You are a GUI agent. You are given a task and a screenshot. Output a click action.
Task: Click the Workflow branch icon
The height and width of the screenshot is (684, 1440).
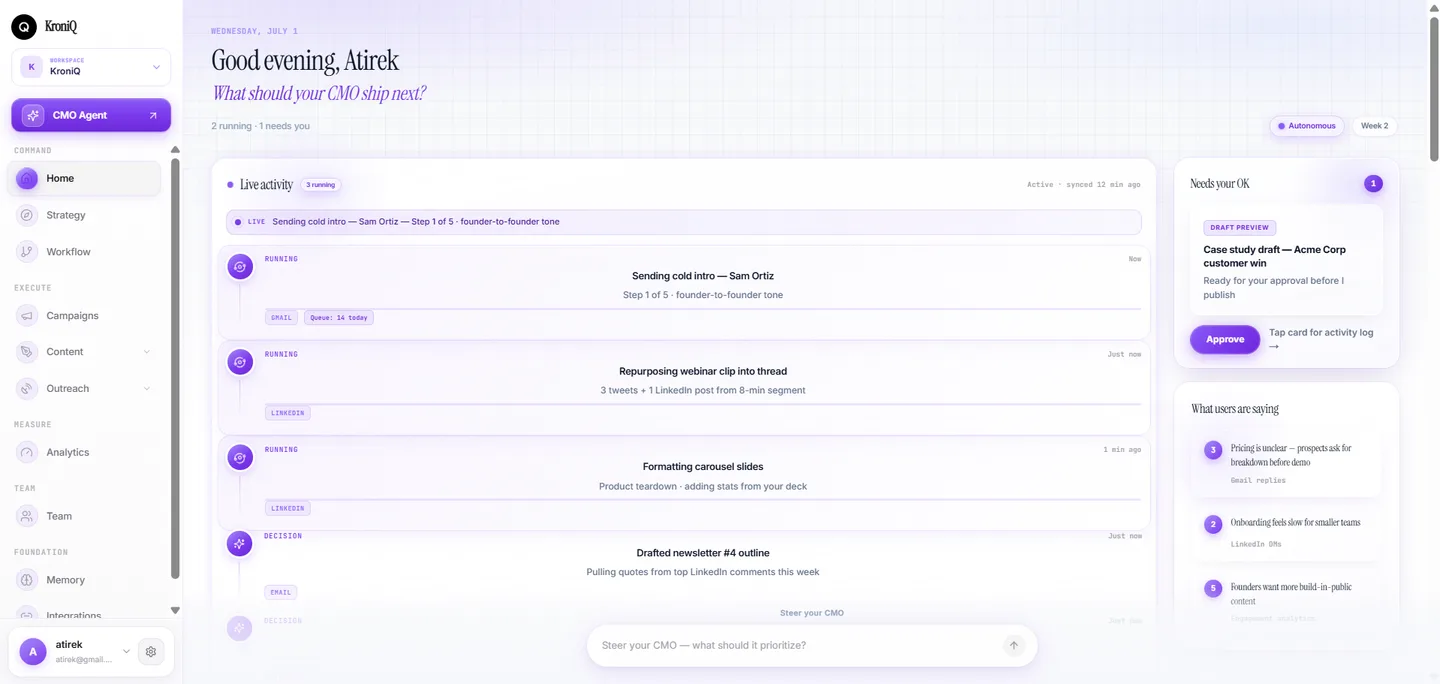[27, 252]
